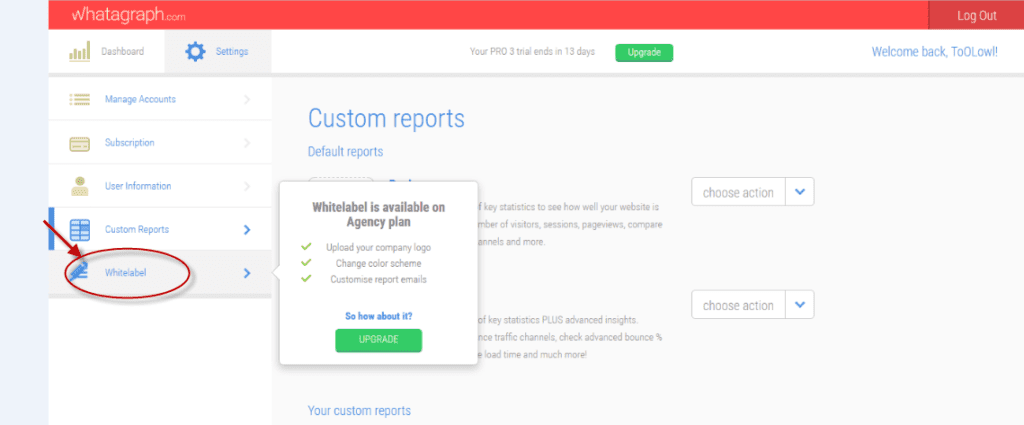Click Welcome back, ToOLowl! text
Viewport: 1024px width, 425px height.
(x=935, y=52)
